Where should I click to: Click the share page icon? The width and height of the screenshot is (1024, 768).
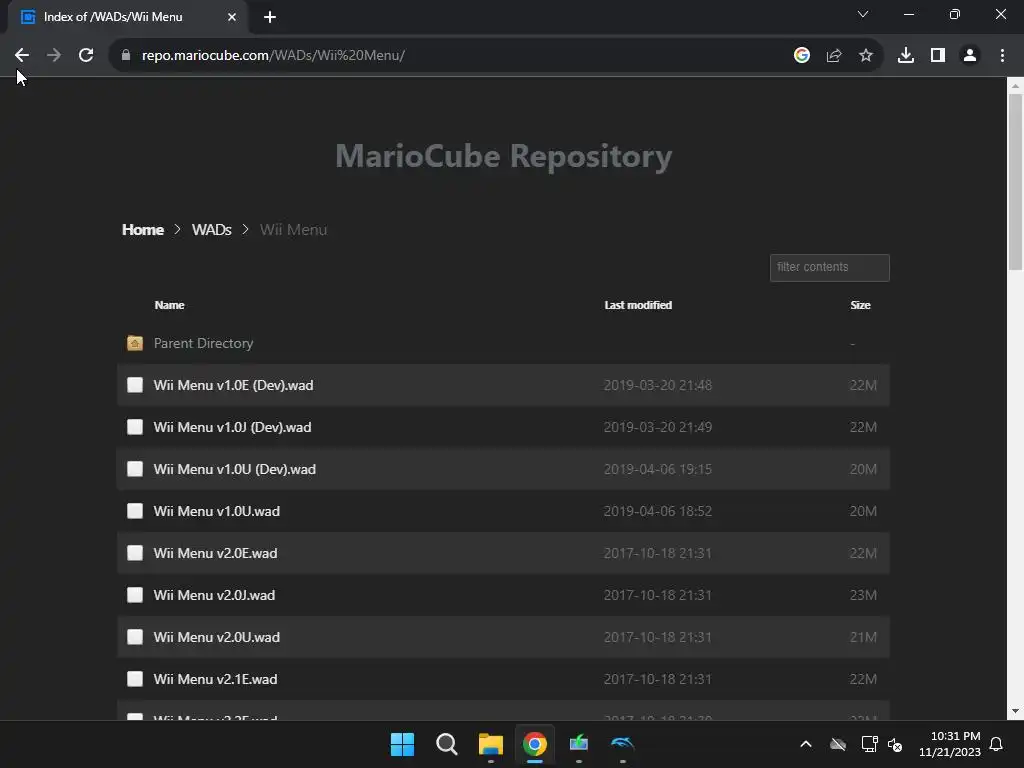click(x=834, y=56)
